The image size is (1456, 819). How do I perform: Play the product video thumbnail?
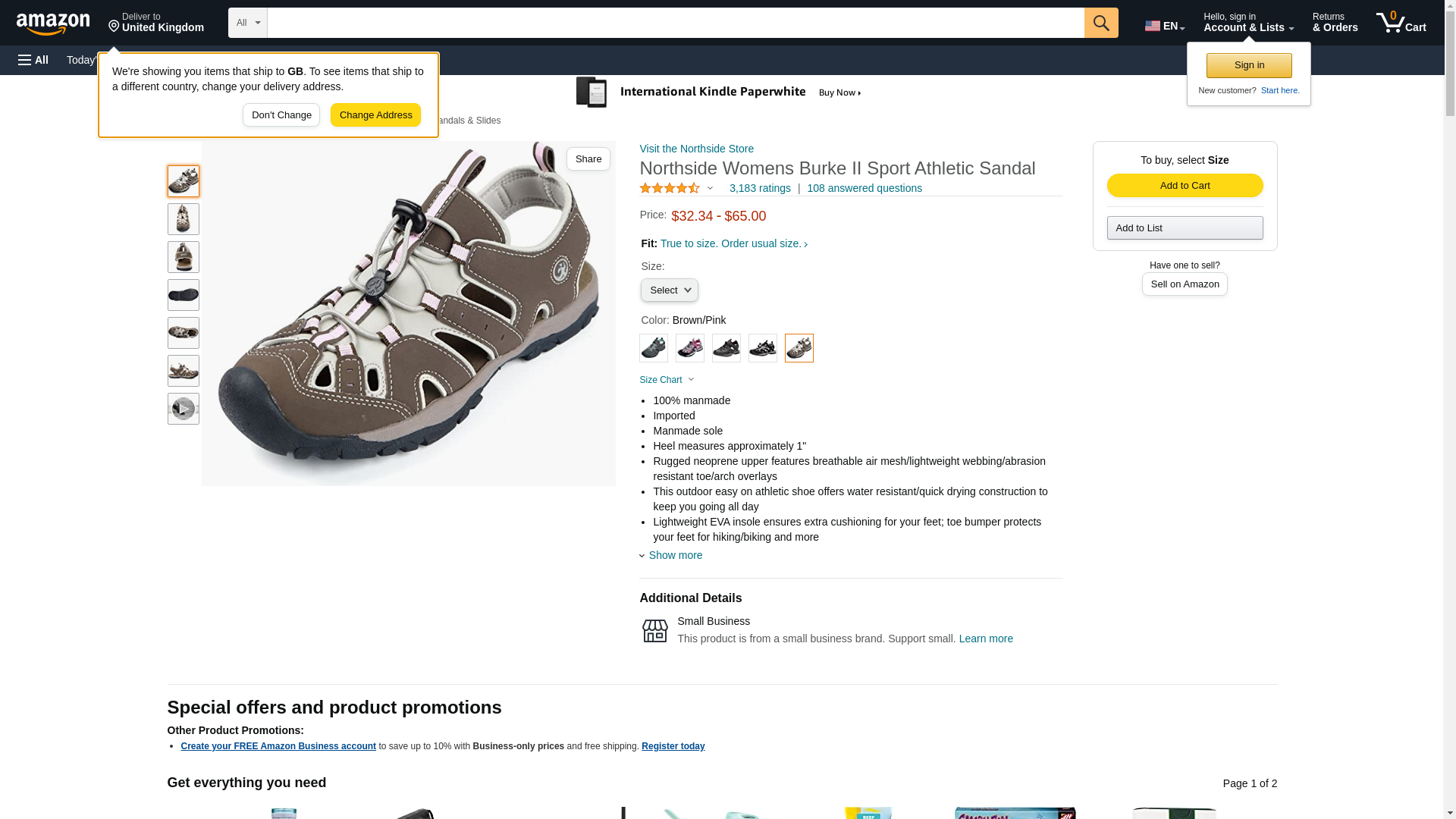point(183,409)
